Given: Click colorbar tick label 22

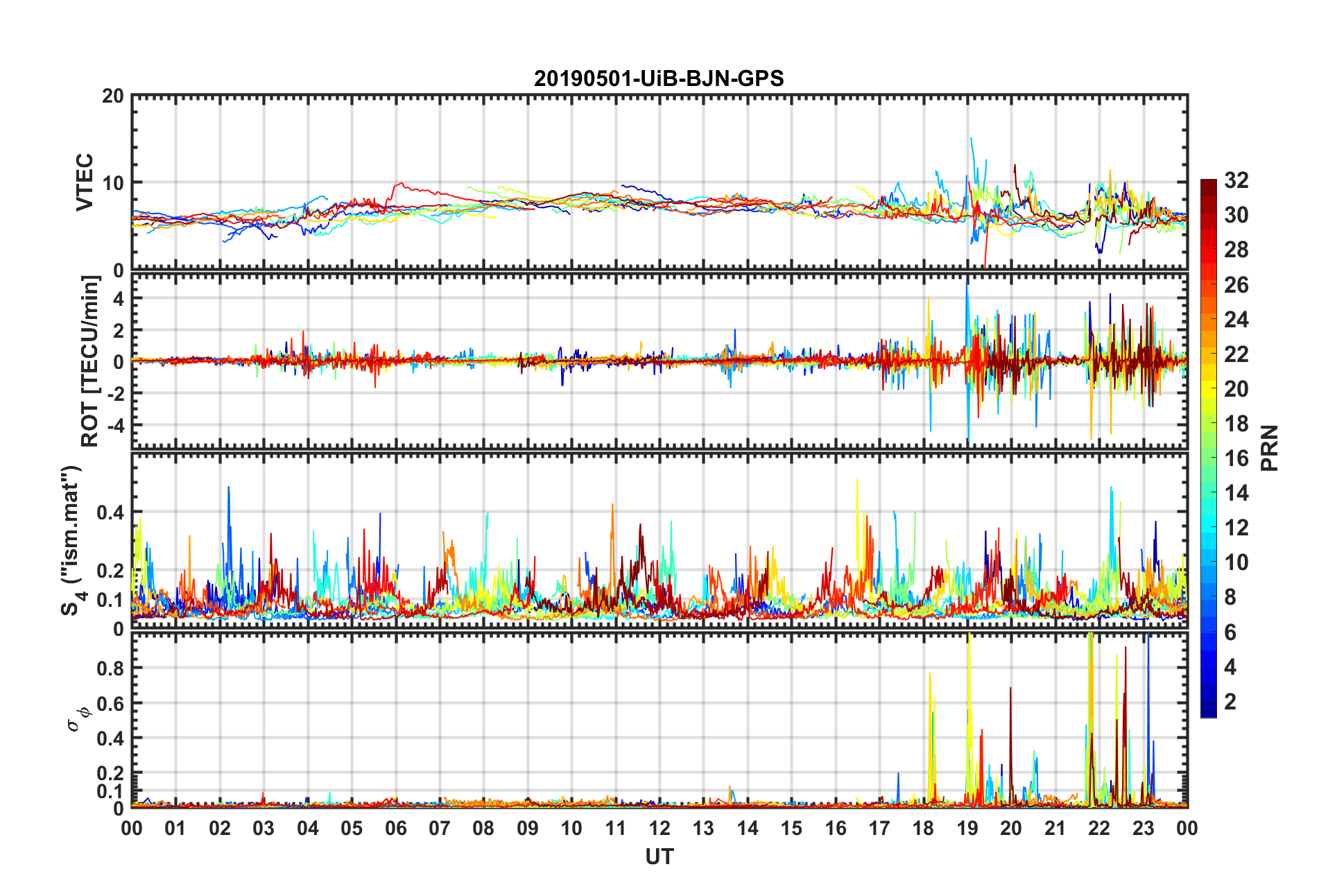Looking at the screenshot, I should click(x=1236, y=354).
